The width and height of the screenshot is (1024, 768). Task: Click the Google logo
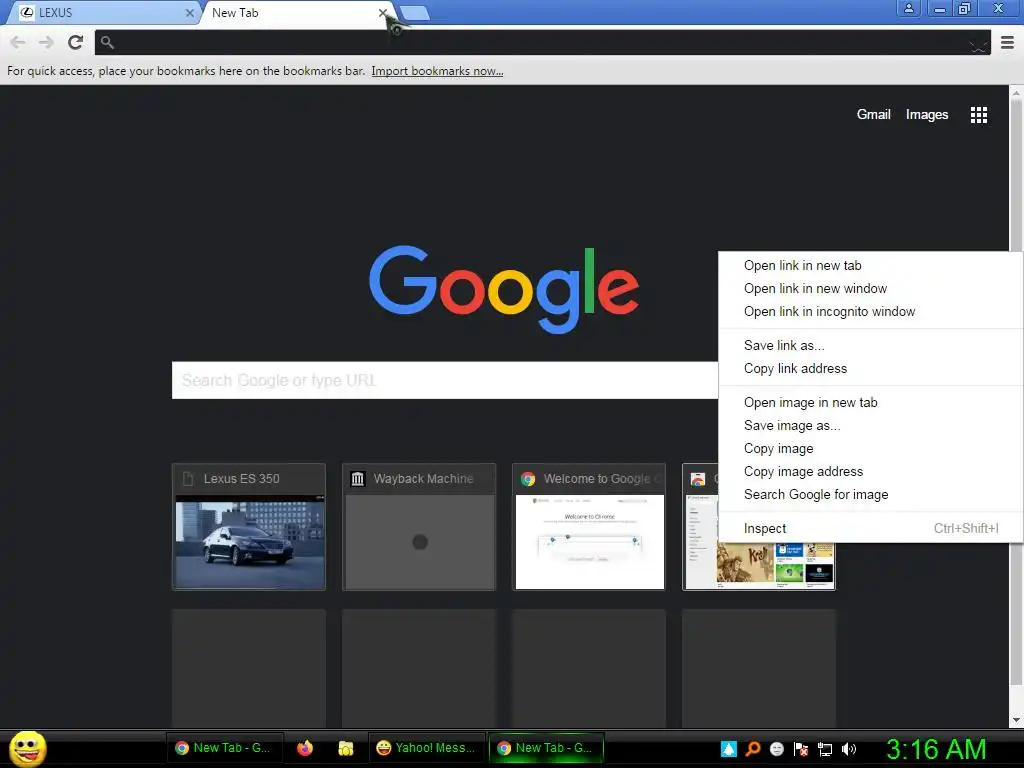504,289
